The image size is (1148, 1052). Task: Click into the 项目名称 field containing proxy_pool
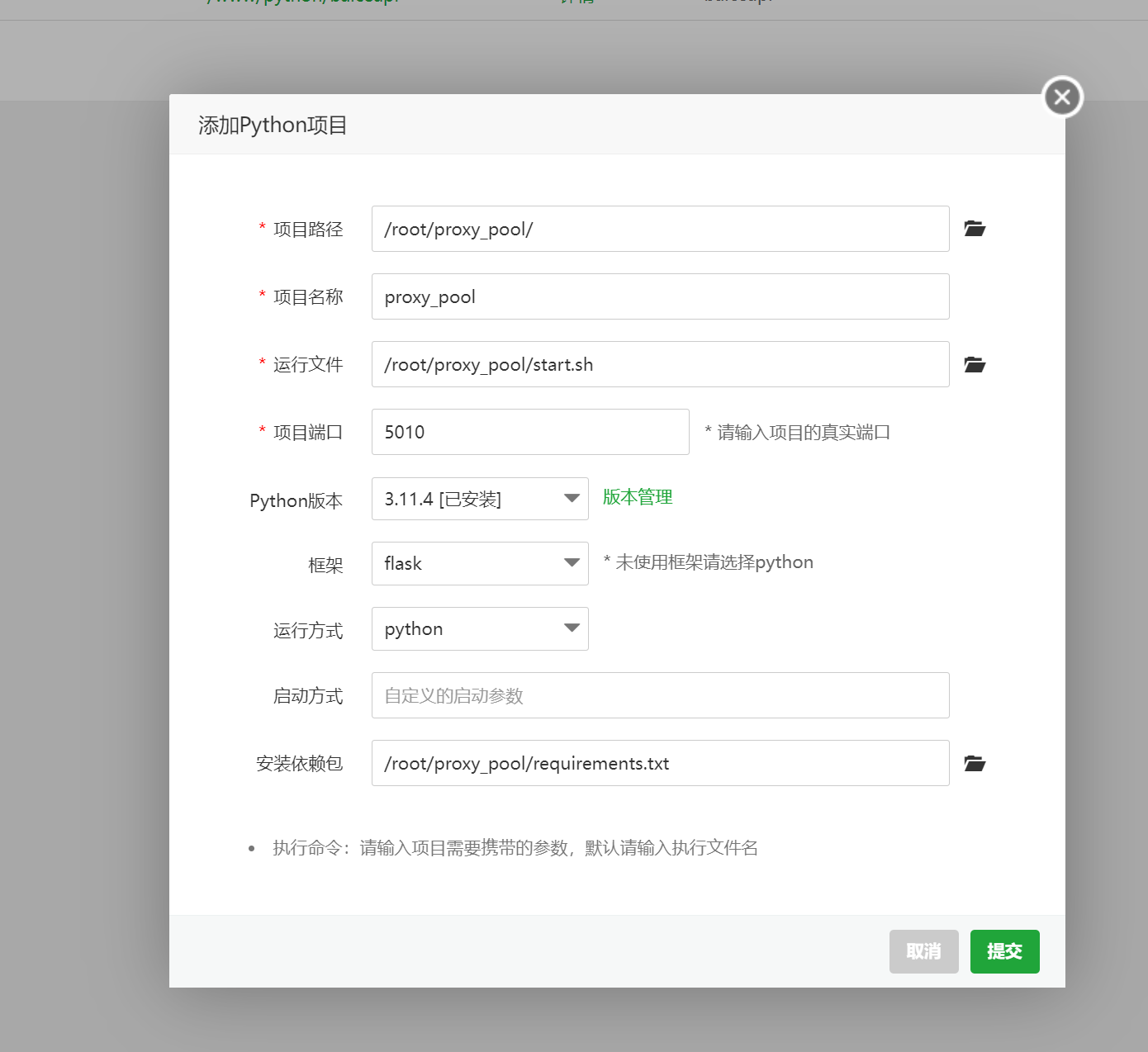[660, 296]
